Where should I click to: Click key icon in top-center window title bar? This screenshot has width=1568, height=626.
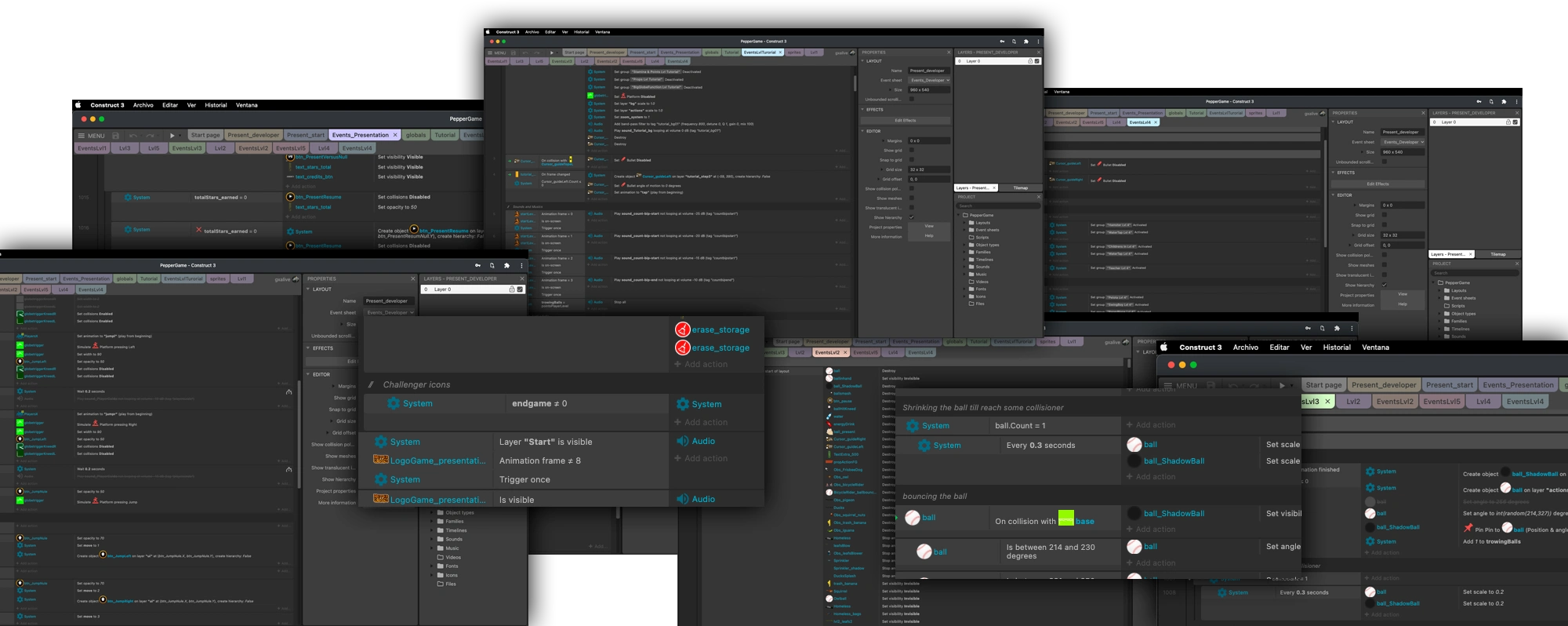tap(1002, 42)
